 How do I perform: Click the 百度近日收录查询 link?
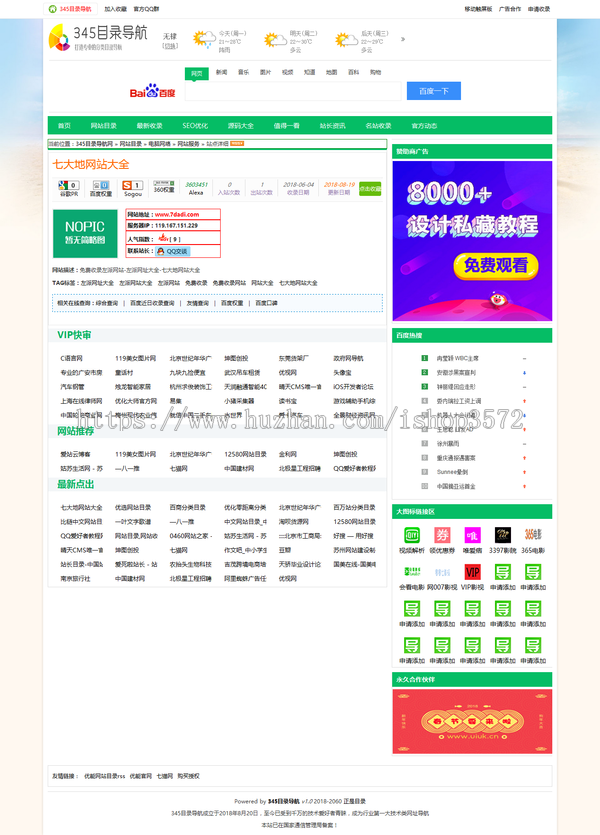(x=152, y=303)
